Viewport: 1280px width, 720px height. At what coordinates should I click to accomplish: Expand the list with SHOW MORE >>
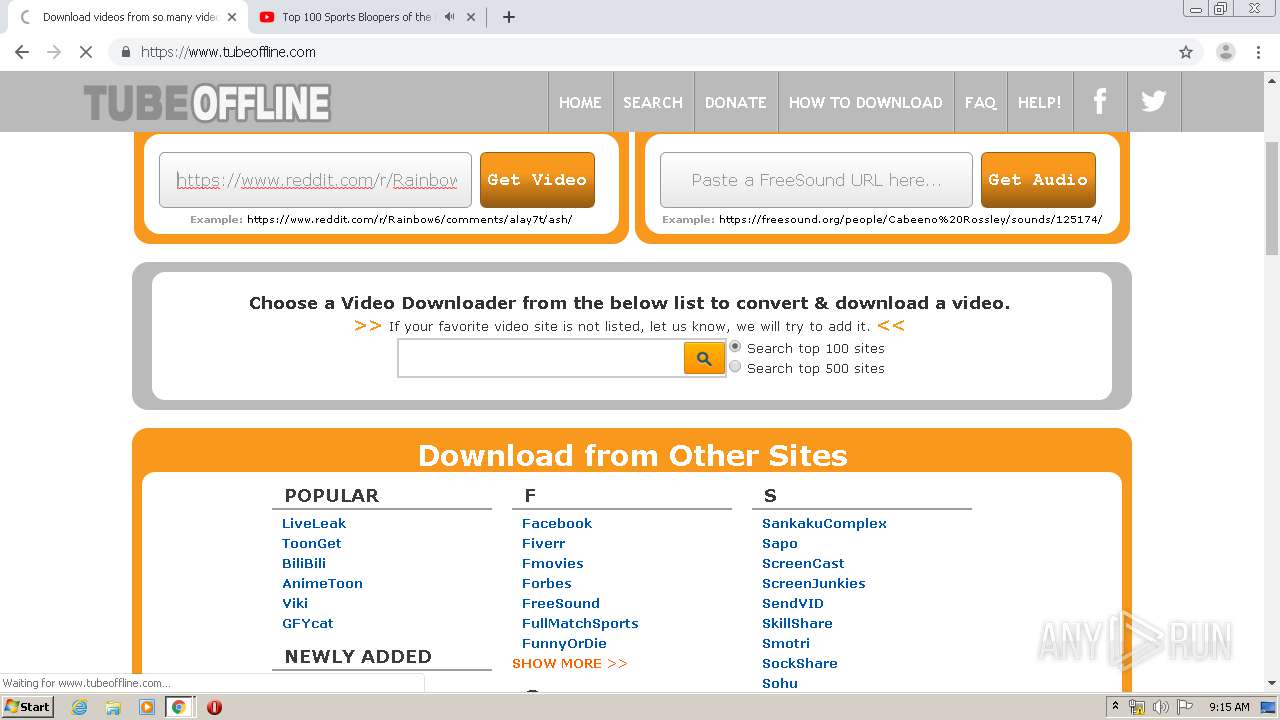(570, 663)
